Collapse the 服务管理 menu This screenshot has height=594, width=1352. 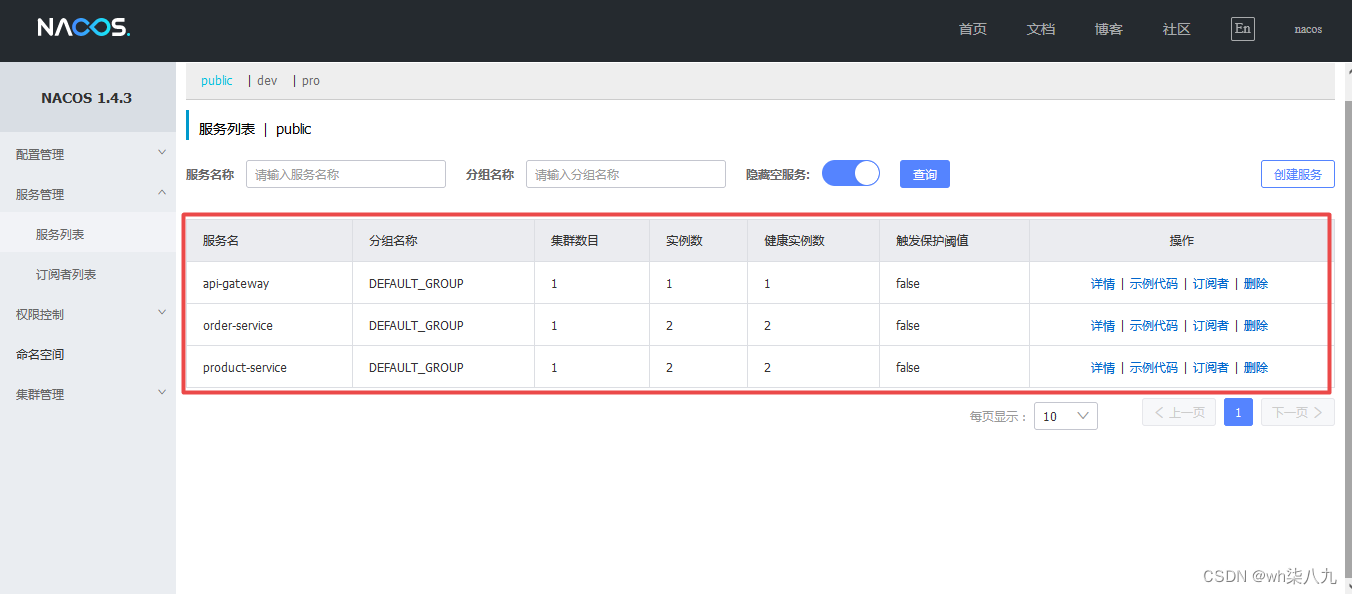point(88,194)
